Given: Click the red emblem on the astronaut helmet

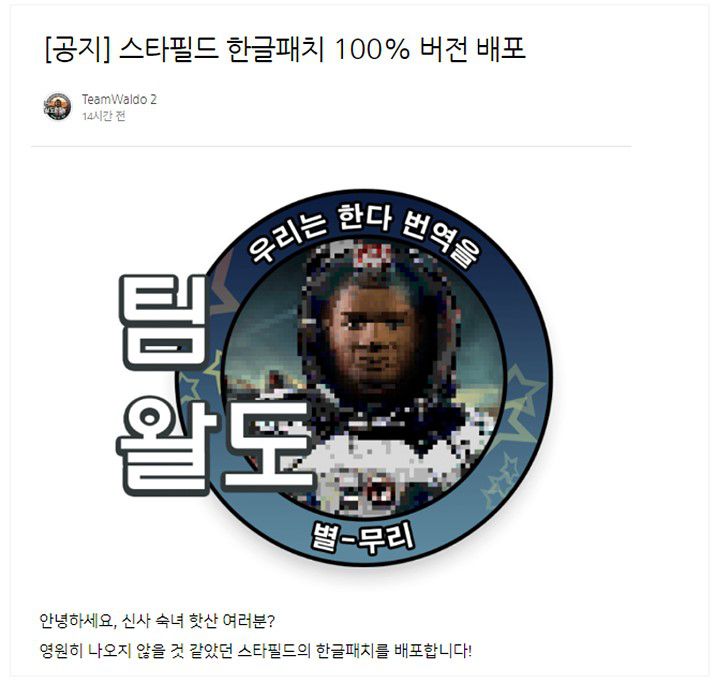Looking at the screenshot, I should (x=374, y=257).
